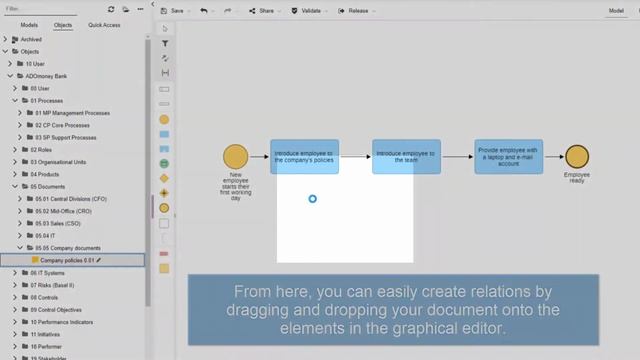Expand the 10 User folder
640x360 pixels.
pos(10,64)
